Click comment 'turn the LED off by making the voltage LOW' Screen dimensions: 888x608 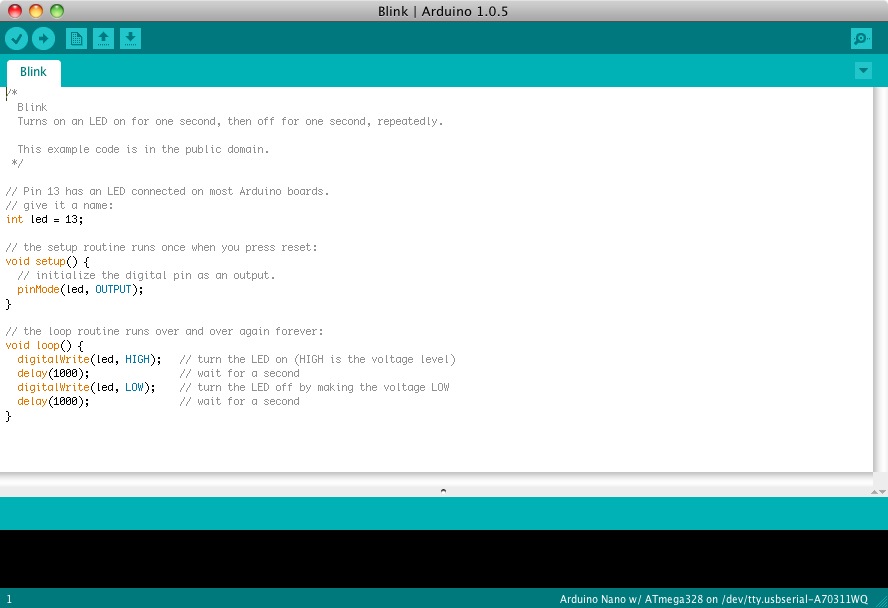[x=314, y=387]
